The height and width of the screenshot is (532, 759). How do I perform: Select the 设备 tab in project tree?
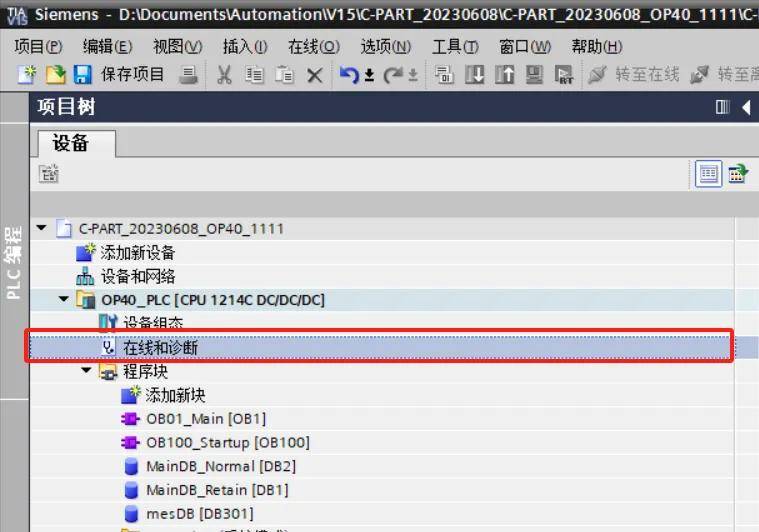click(76, 143)
